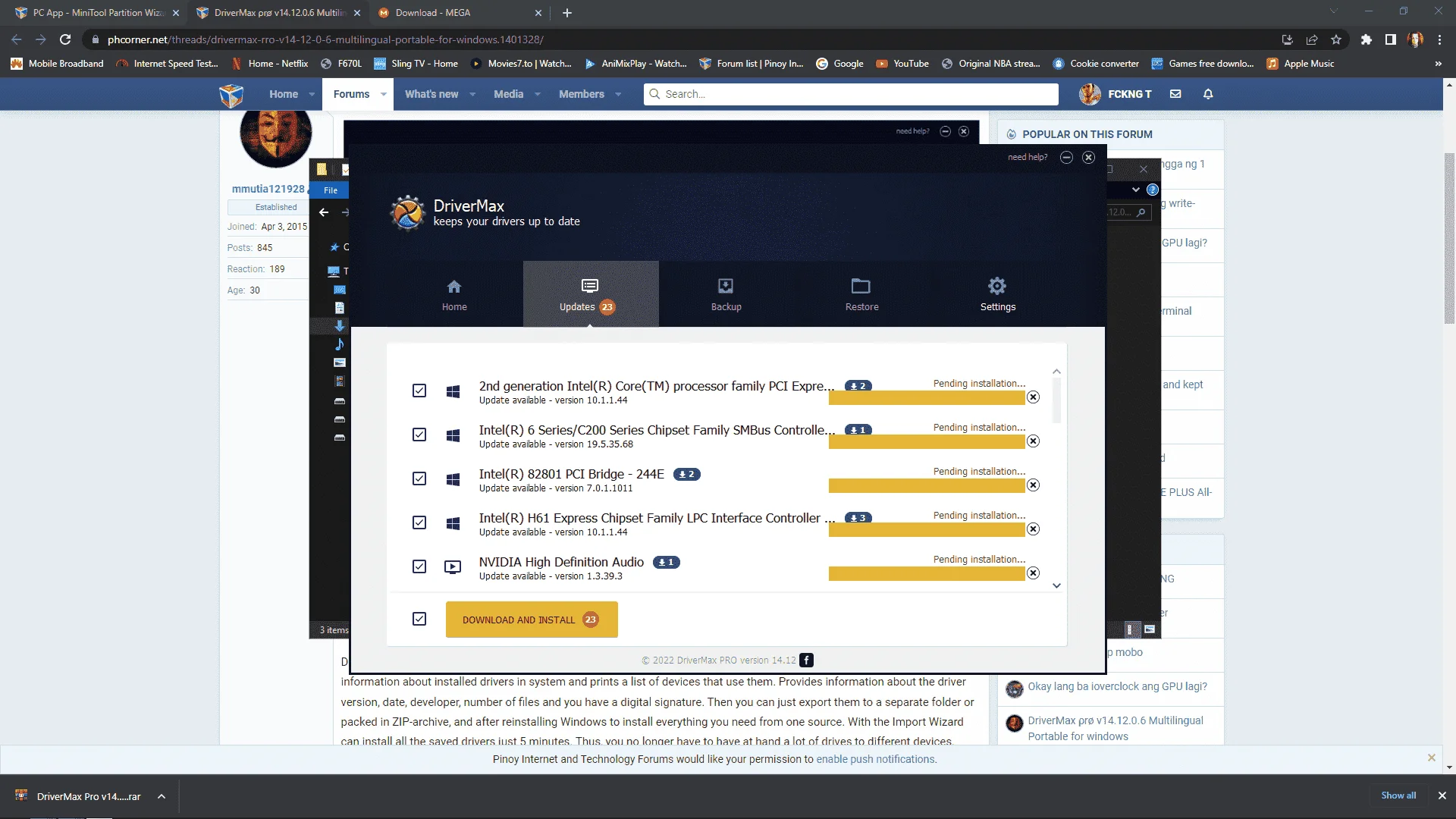The height and width of the screenshot is (819, 1456).
Task: Cancel the NVIDIA High Definition Audio pending installation
Action: coord(1033,573)
